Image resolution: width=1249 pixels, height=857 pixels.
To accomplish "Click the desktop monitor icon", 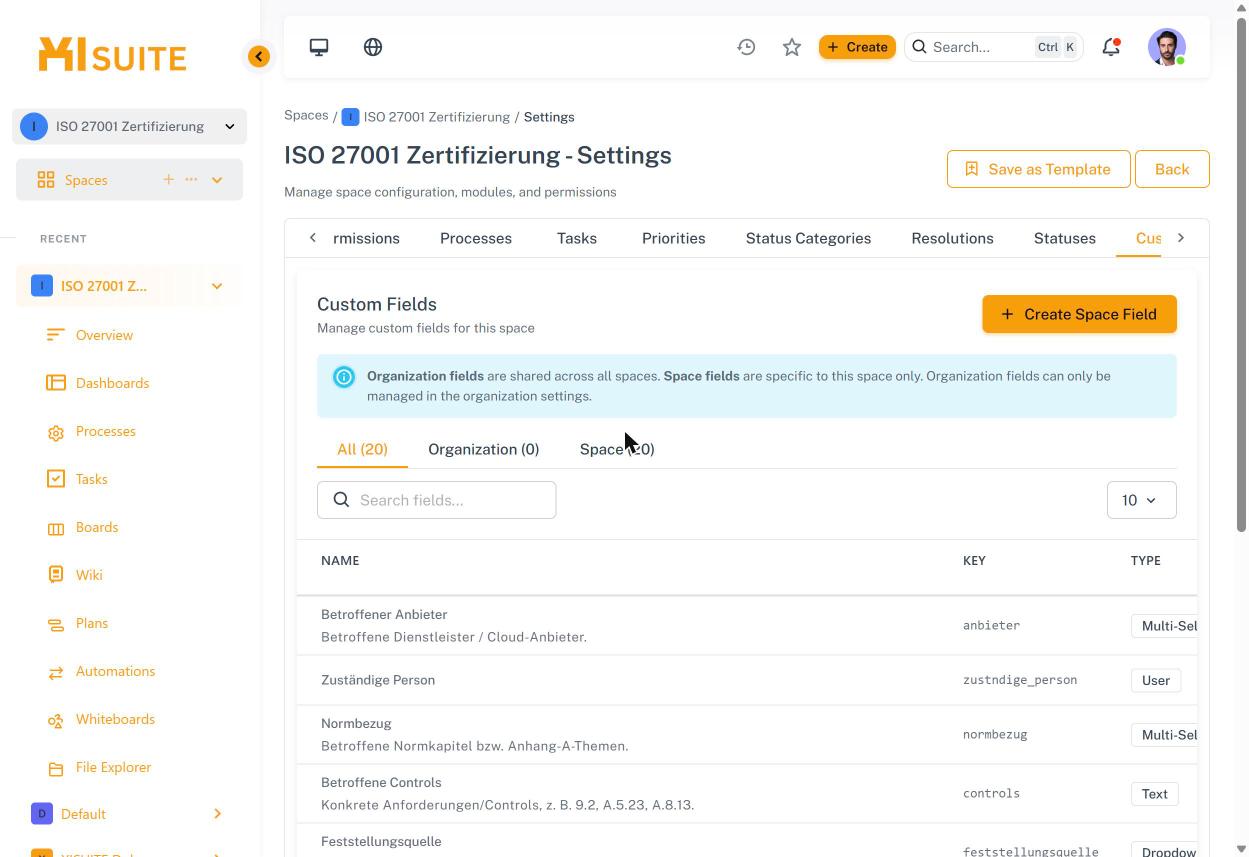I will click(x=319, y=47).
